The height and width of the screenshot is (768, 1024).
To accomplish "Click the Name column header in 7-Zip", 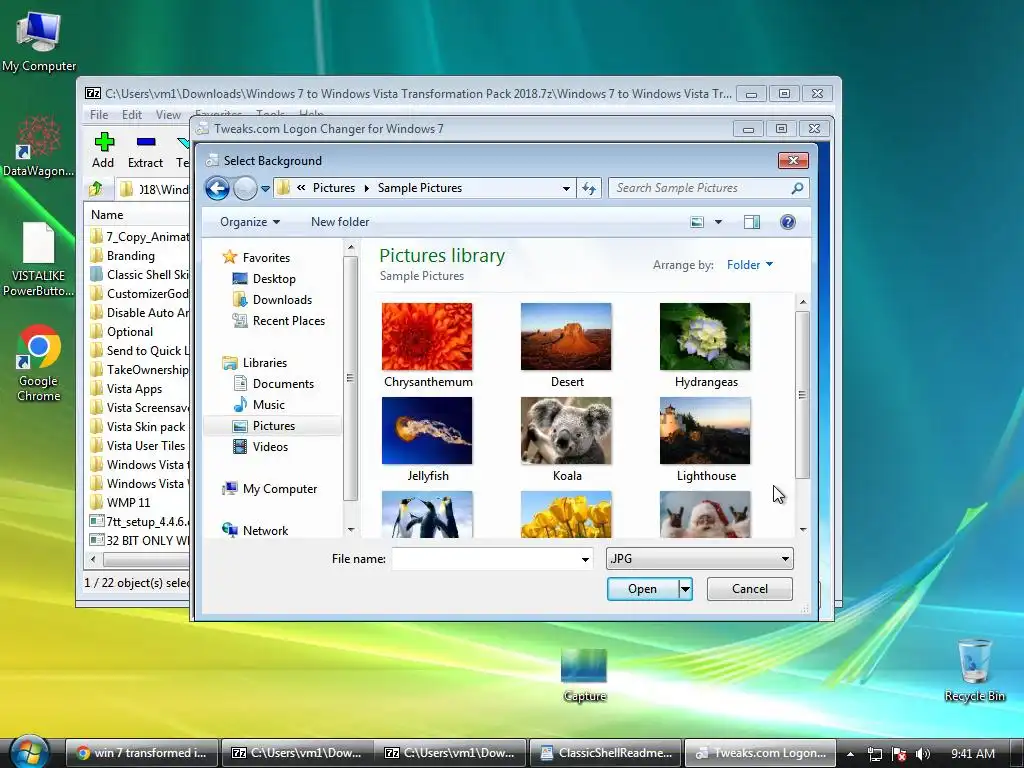I will point(107,215).
